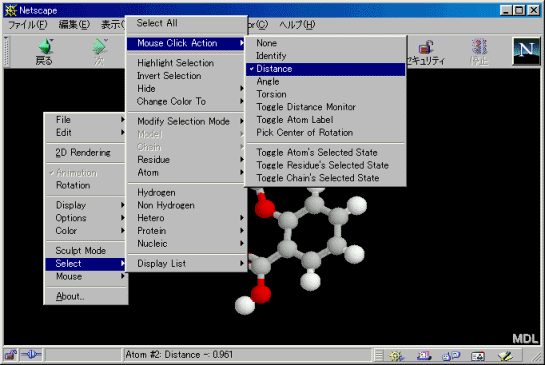The width and height of the screenshot is (545, 365).
Task: Set mouse click action to Identify
Action: pyautogui.click(x=325, y=56)
